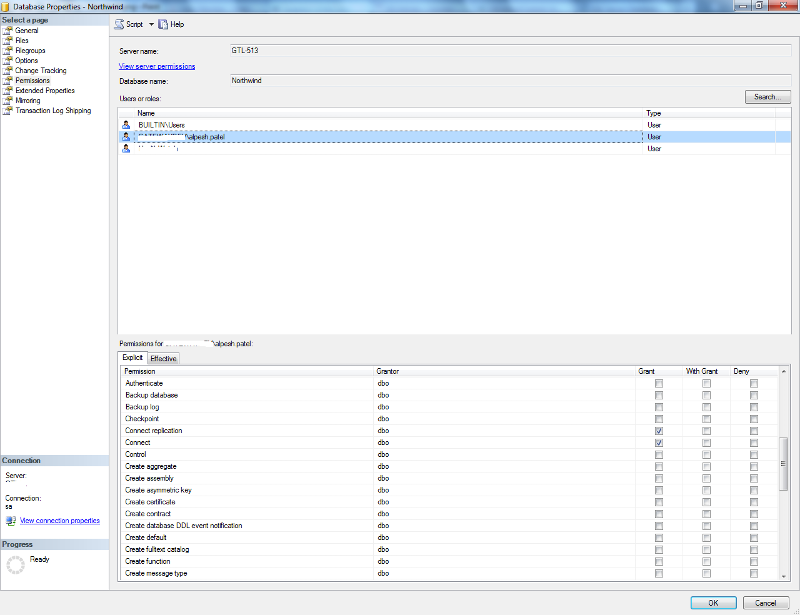Select Filegroups page icon
The width and height of the screenshot is (800, 615).
click(7, 51)
